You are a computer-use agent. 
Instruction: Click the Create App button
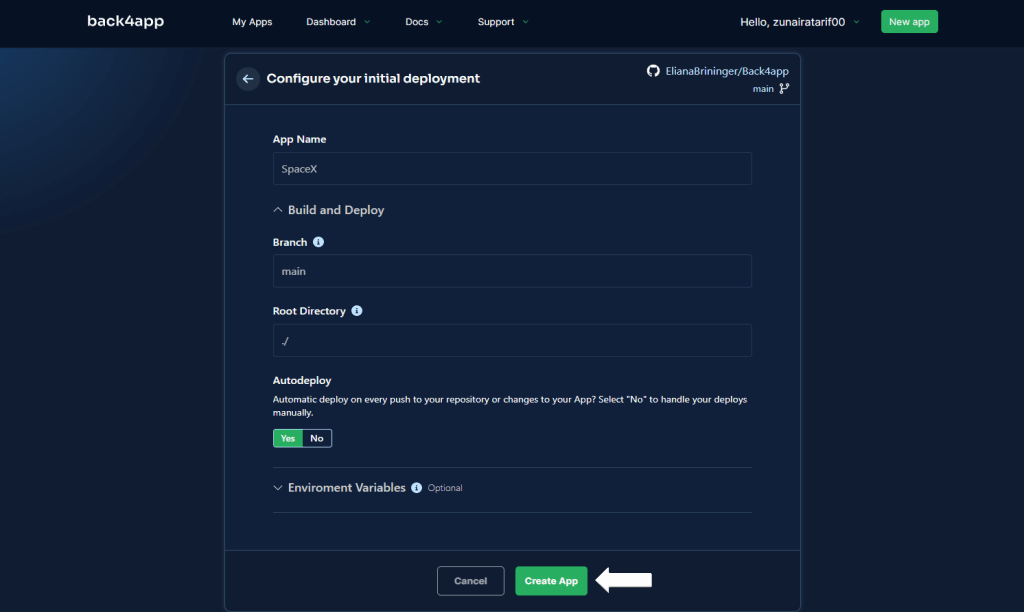coord(551,581)
